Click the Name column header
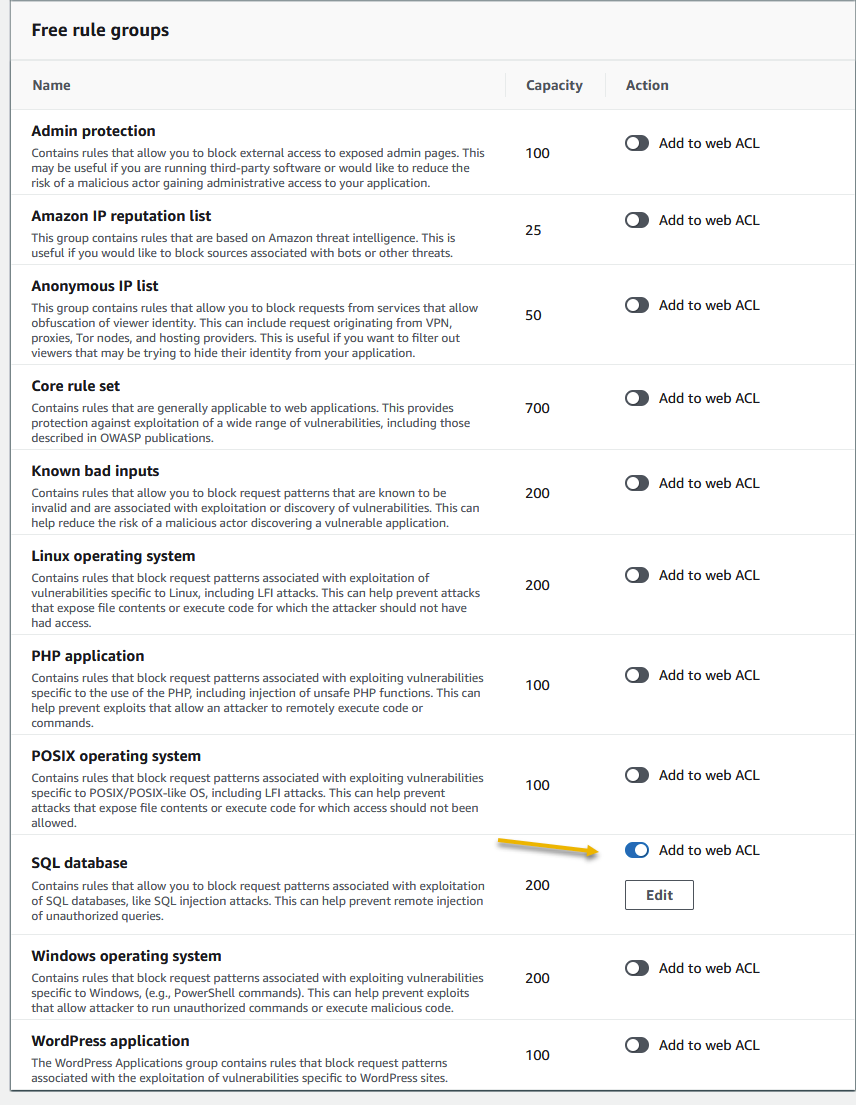Image resolution: width=856 pixels, height=1105 pixels. (51, 85)
